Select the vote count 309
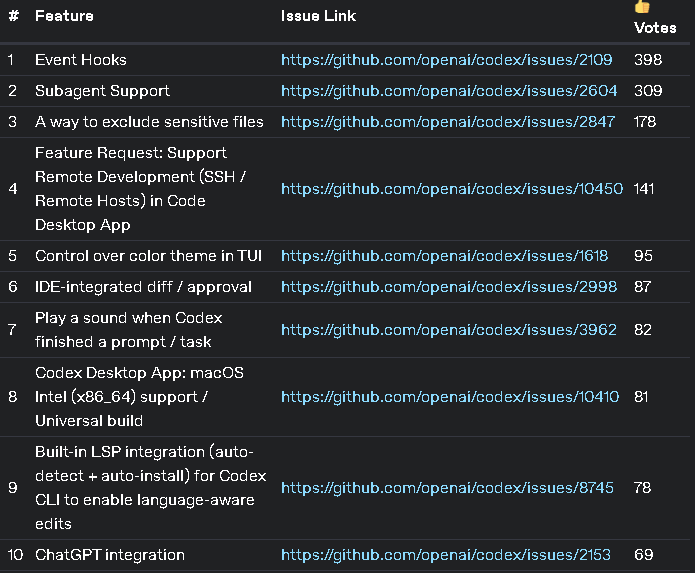Image resolution: width=695 pixels, height=573 pixels. pyautogui.click(x=648, y=91)
